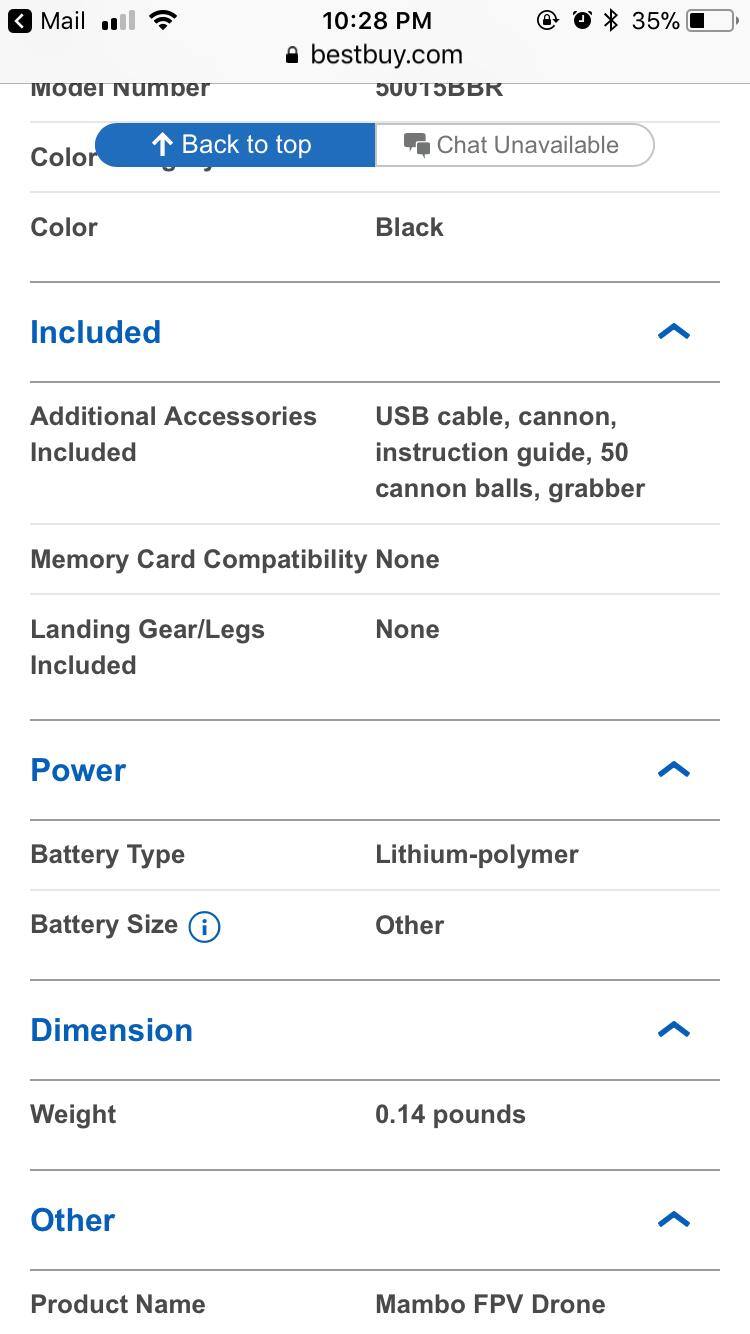750x1334 pixels.
Task: Tap the Other section heading
Action: [72, 1220]
